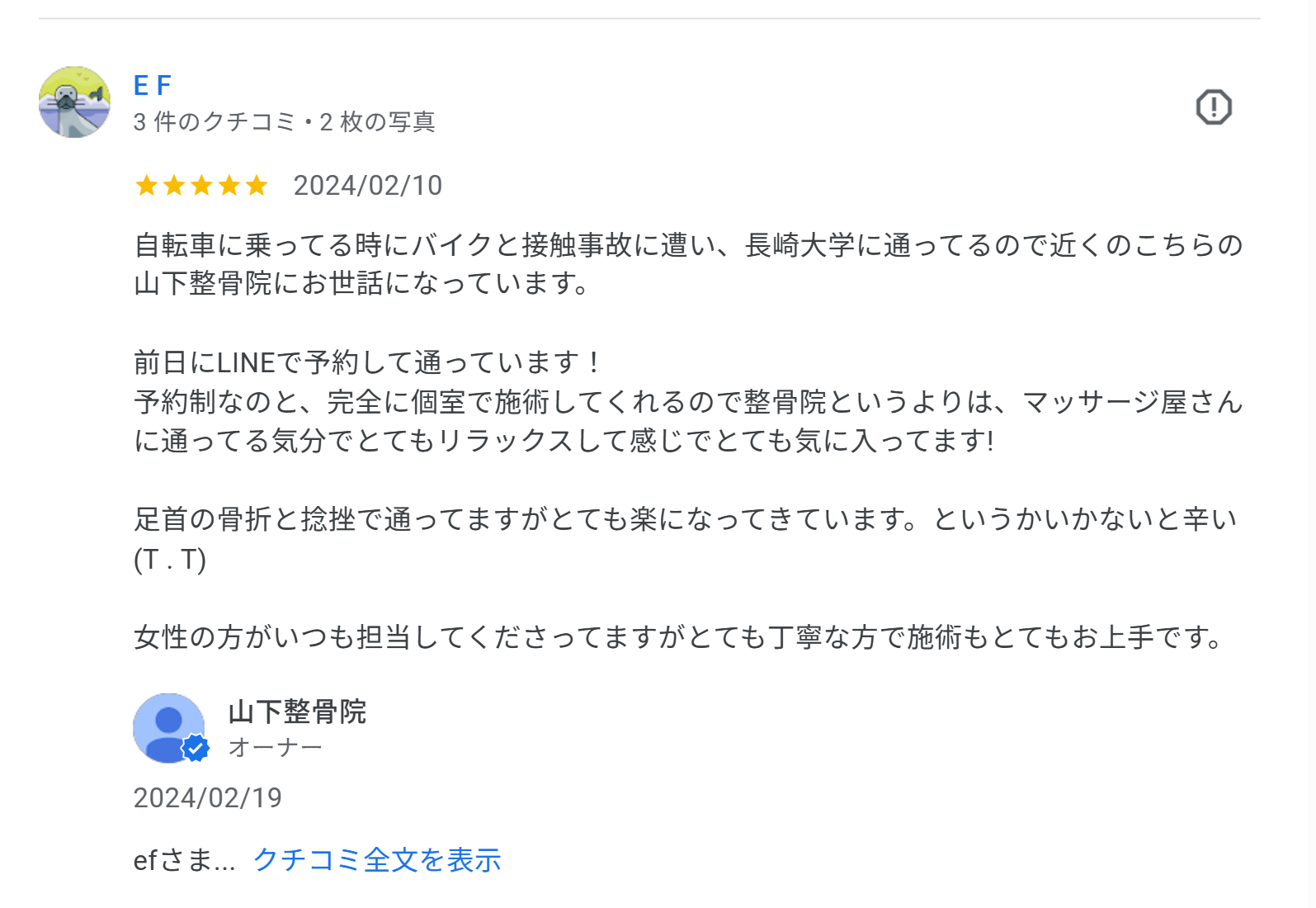Viewport: 1316px width, 908px height.
Task: Click the owner's blue profile avatar icon
Action: click(167, 727)
